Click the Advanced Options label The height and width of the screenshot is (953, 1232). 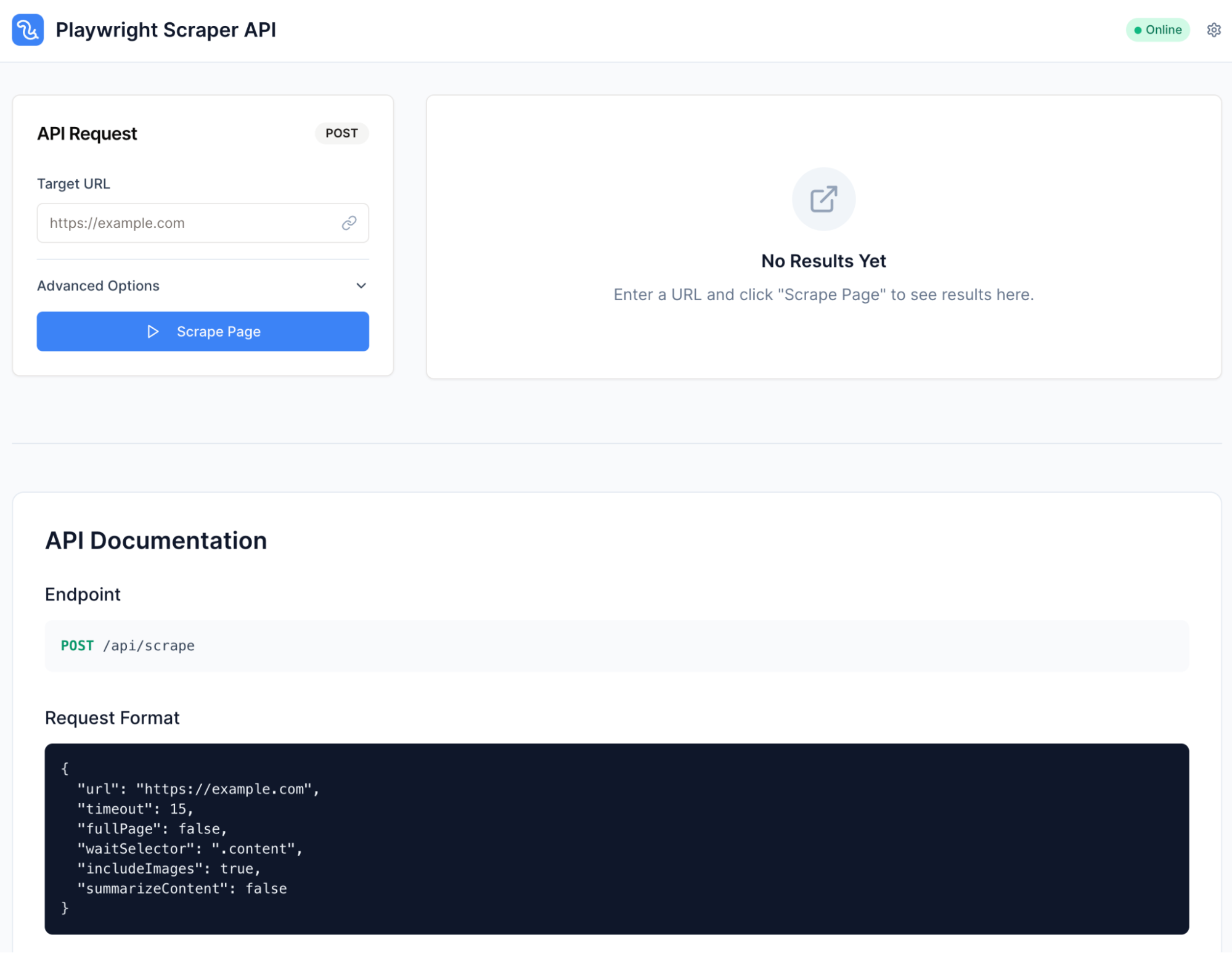[x=98, y=285]
